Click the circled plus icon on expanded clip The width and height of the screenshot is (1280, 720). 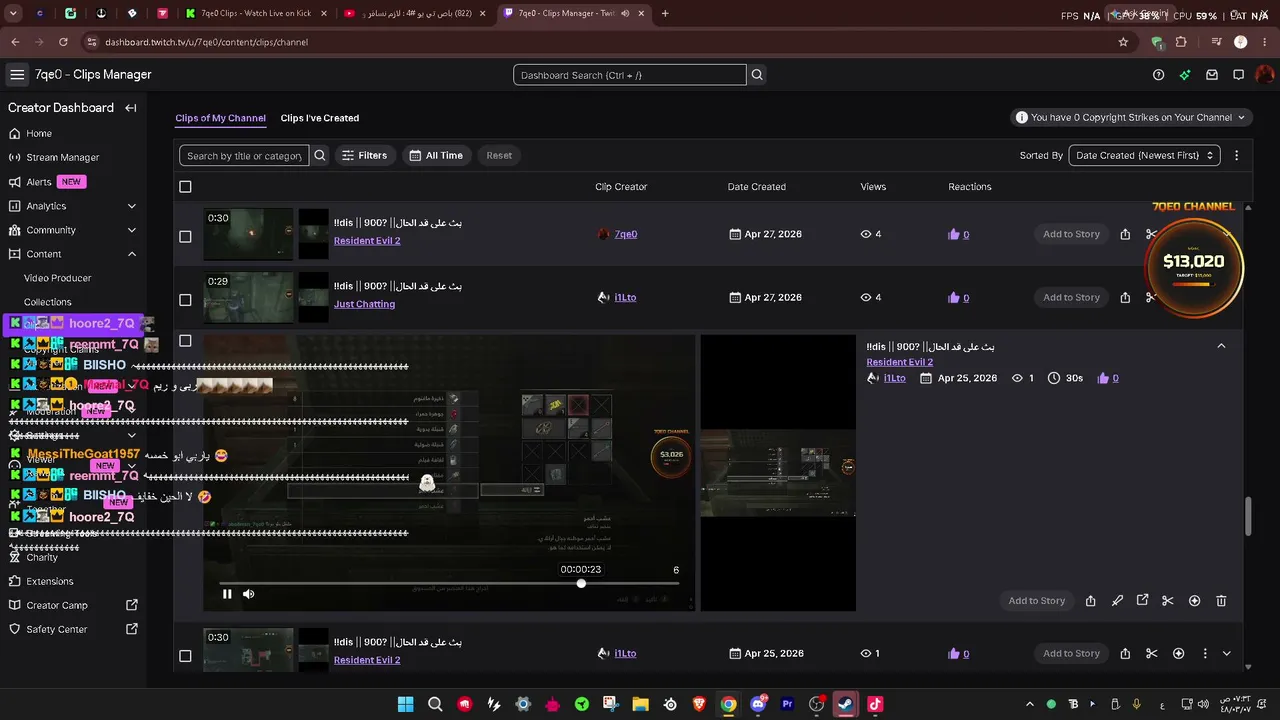(1194, 601)
